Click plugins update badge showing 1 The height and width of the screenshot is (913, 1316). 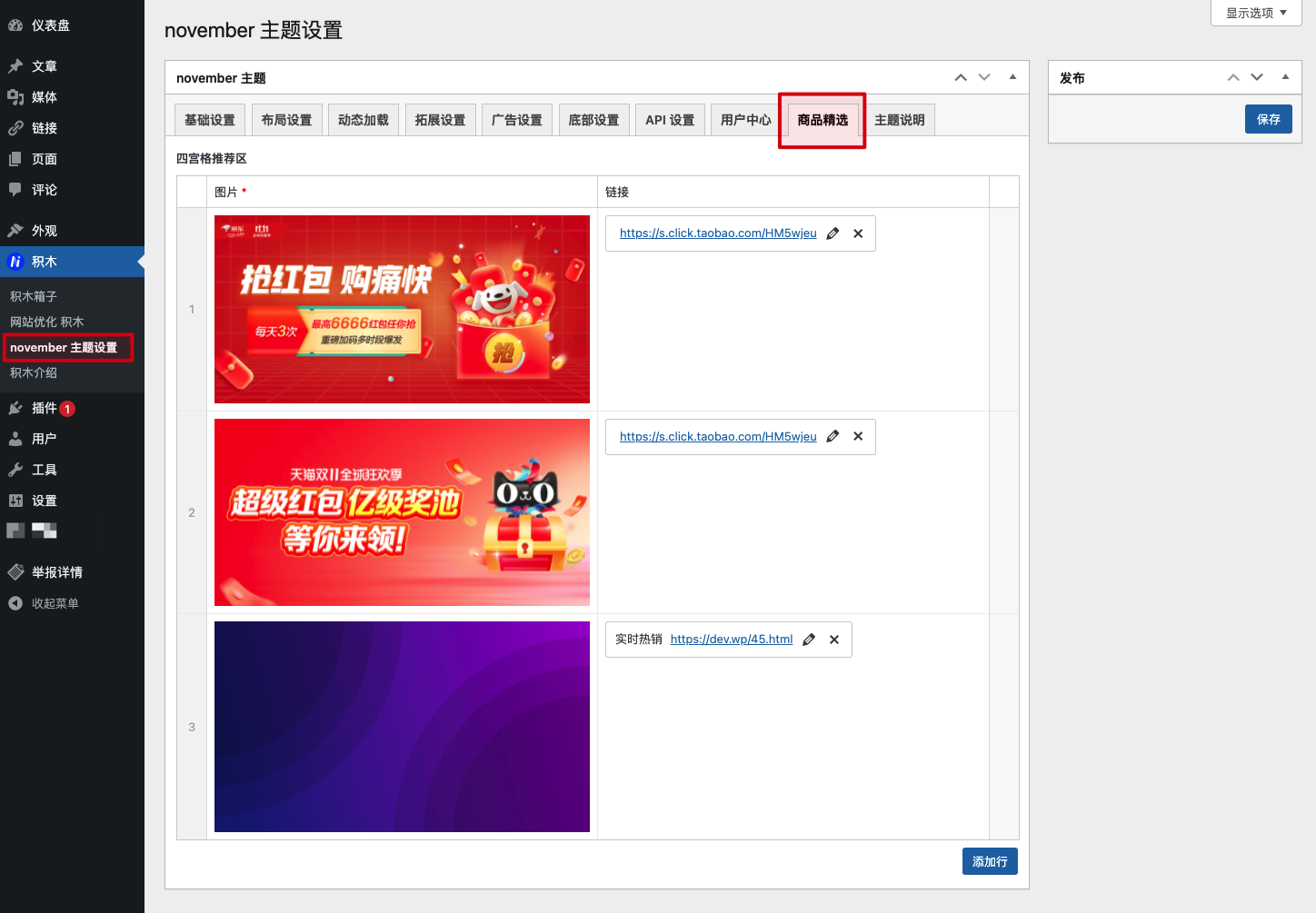[67, 409]
